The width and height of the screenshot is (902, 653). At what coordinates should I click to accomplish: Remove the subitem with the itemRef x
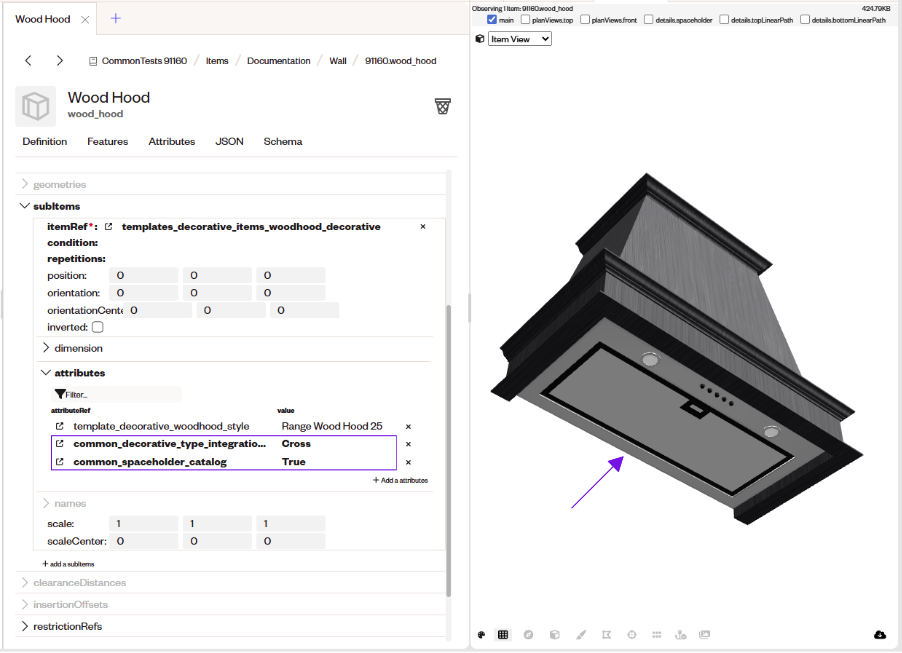pyautogui.click(x=423, y=227)
